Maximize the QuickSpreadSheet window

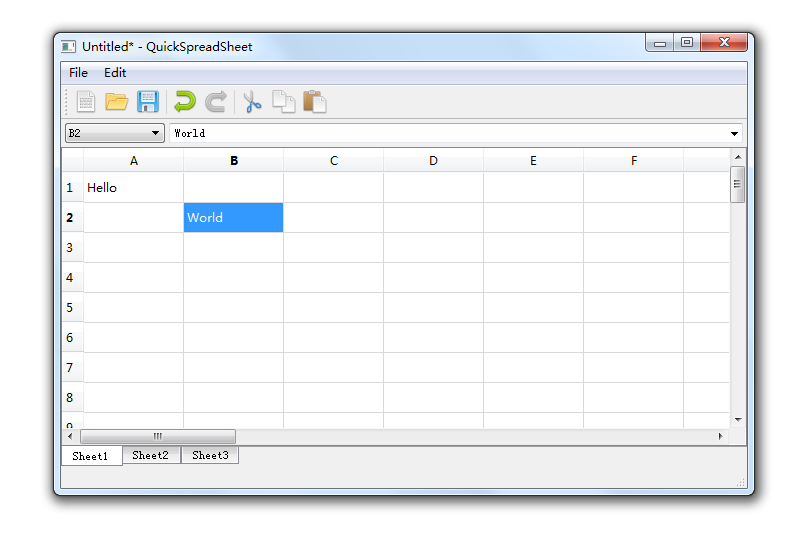(x=687, y=43)
